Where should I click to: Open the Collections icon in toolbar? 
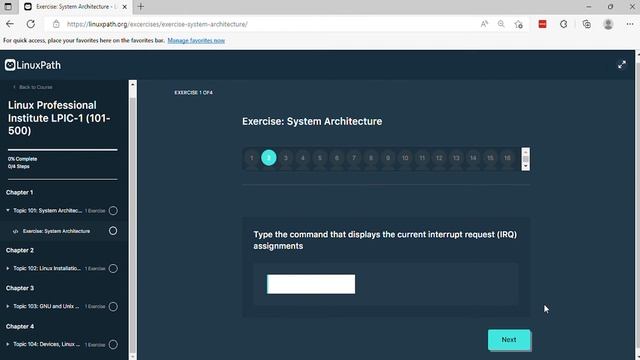[x=587, y=24]
